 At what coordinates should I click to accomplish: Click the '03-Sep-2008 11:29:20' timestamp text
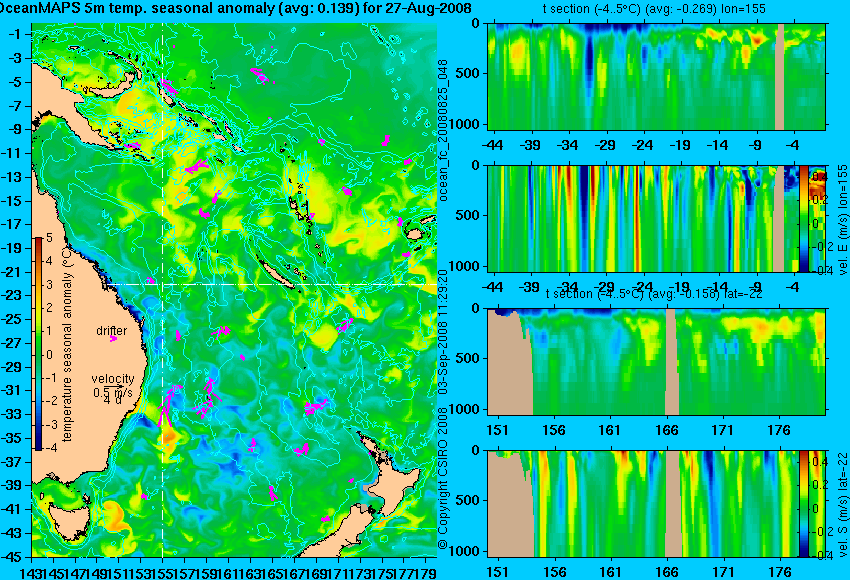[442, 331]
